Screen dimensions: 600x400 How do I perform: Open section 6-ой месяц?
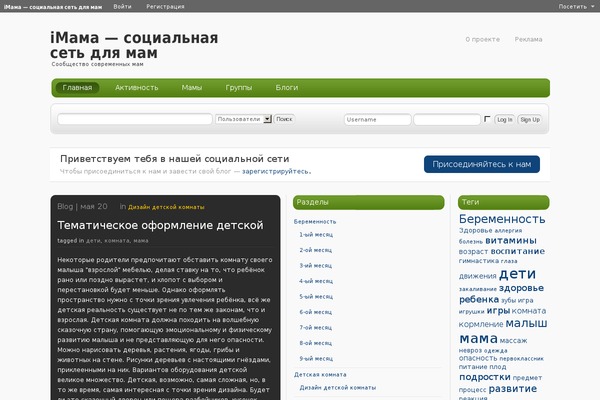[316, 312]
